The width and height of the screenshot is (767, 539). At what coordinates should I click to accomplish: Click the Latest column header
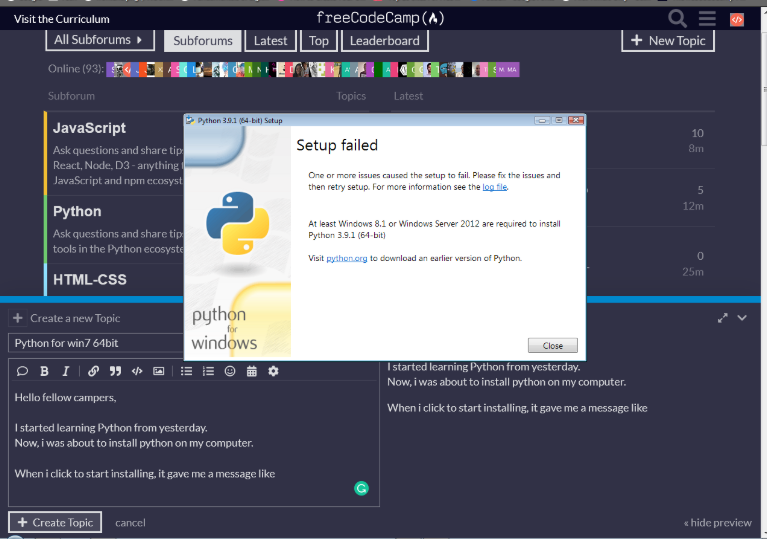point(408,96)
